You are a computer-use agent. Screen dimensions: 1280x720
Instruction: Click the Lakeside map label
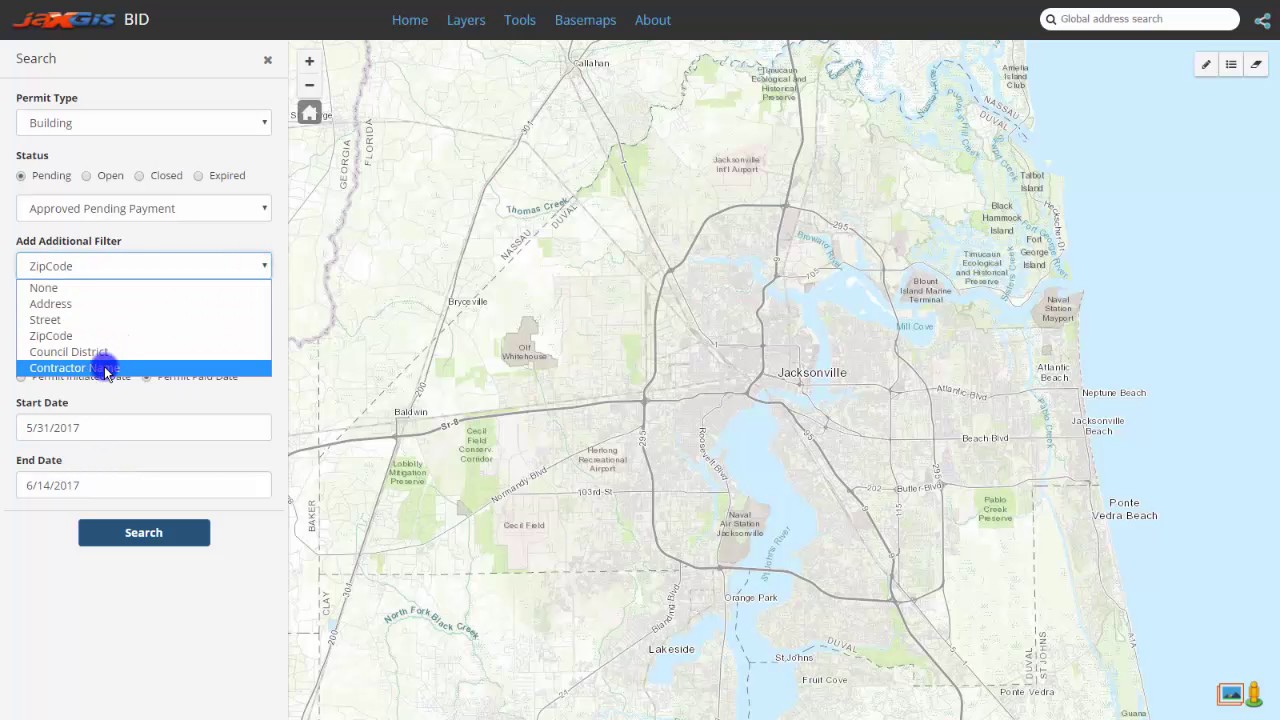click(671, 649)
